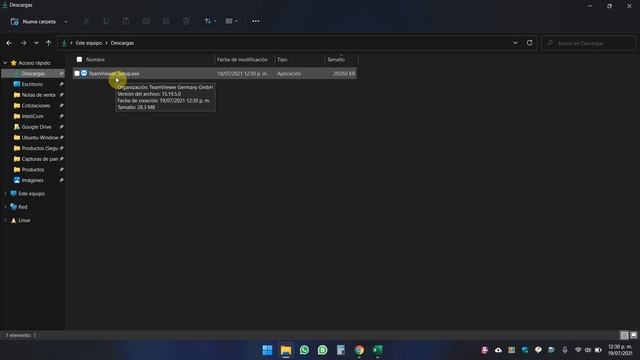The width and height of the screenshot is (640, 360).
Task: Click Descargas in the address breadcrumb
Action: pyautogui.click(x=122, y=43)
